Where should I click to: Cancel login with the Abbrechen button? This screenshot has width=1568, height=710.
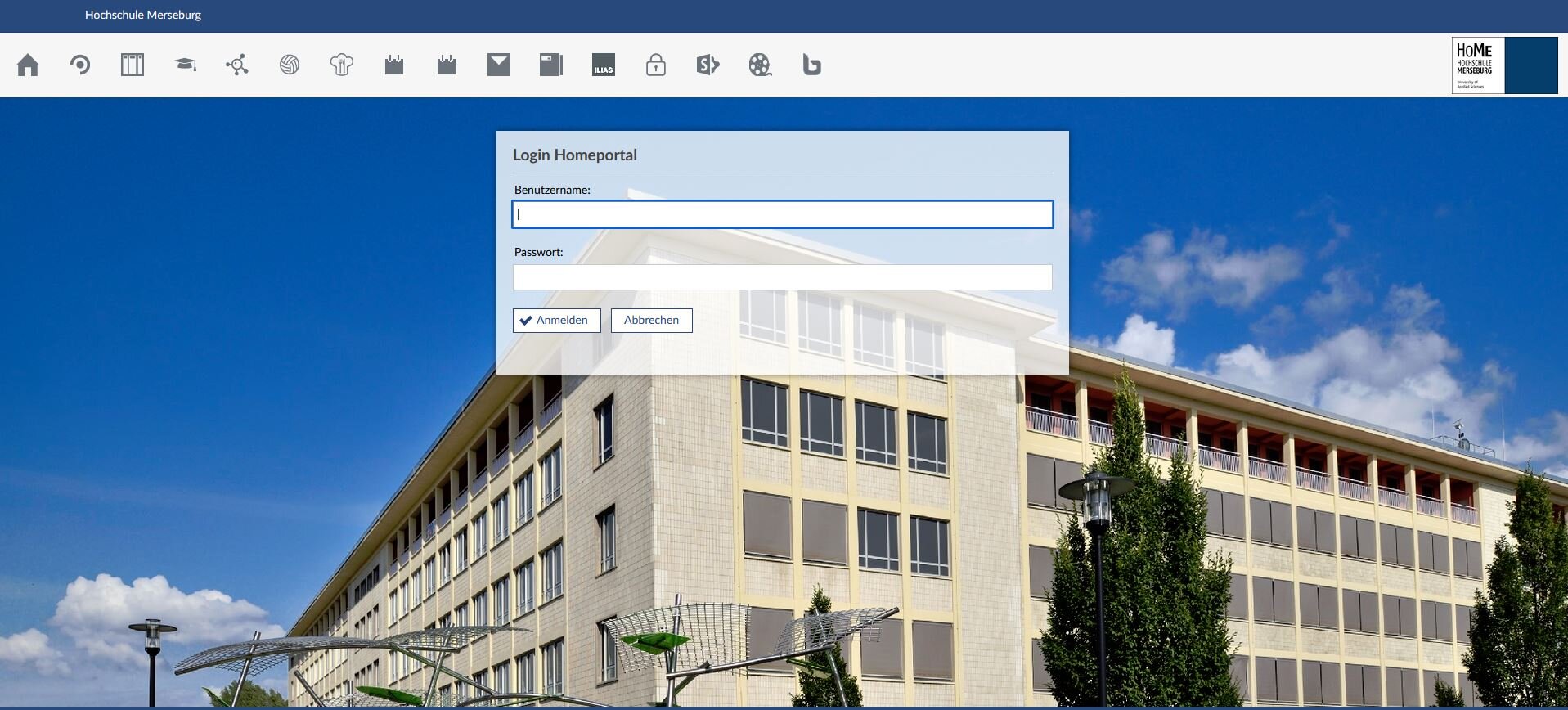(x=651, y=321)
